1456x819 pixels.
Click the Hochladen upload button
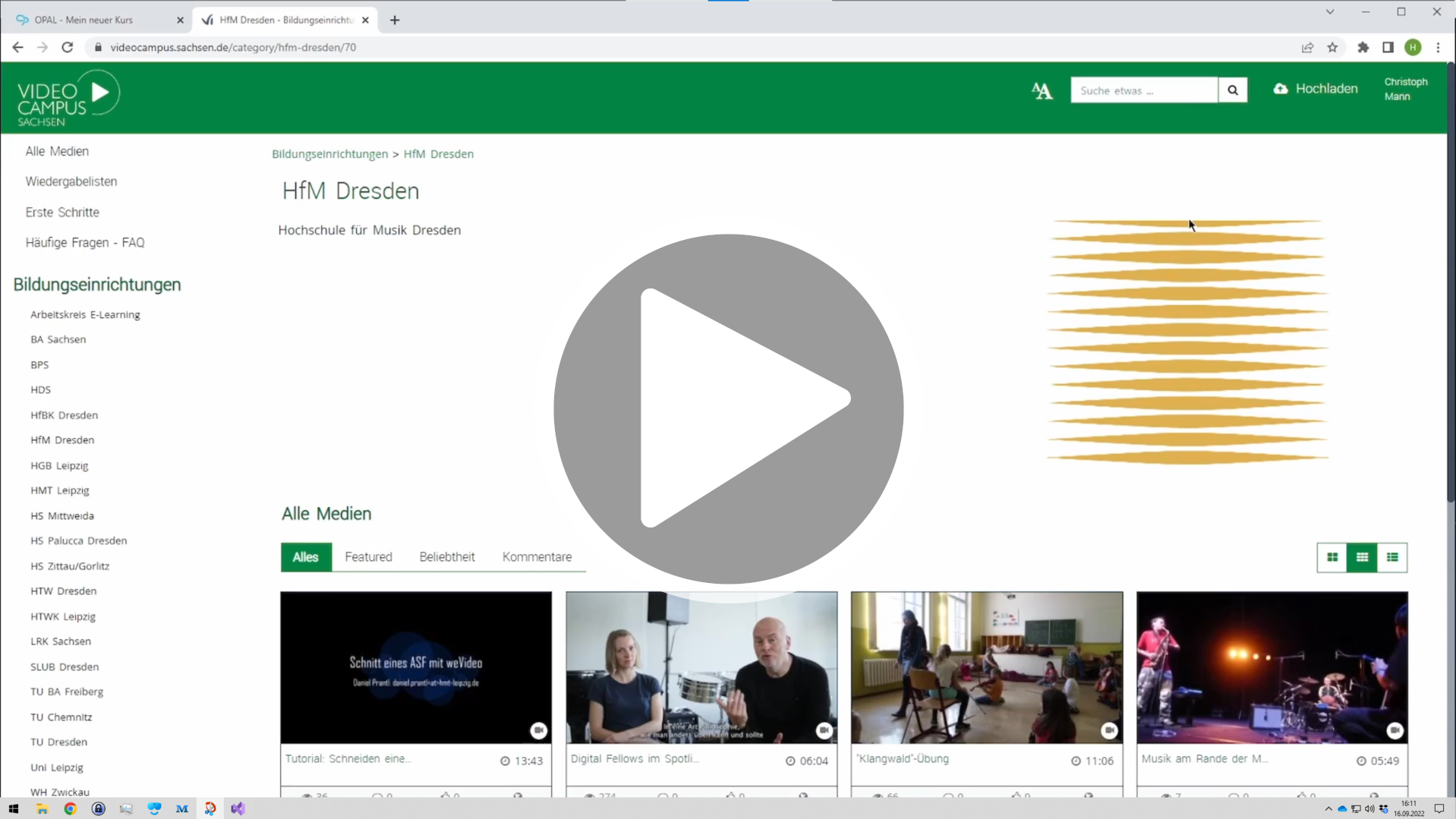coord(1316,89)
